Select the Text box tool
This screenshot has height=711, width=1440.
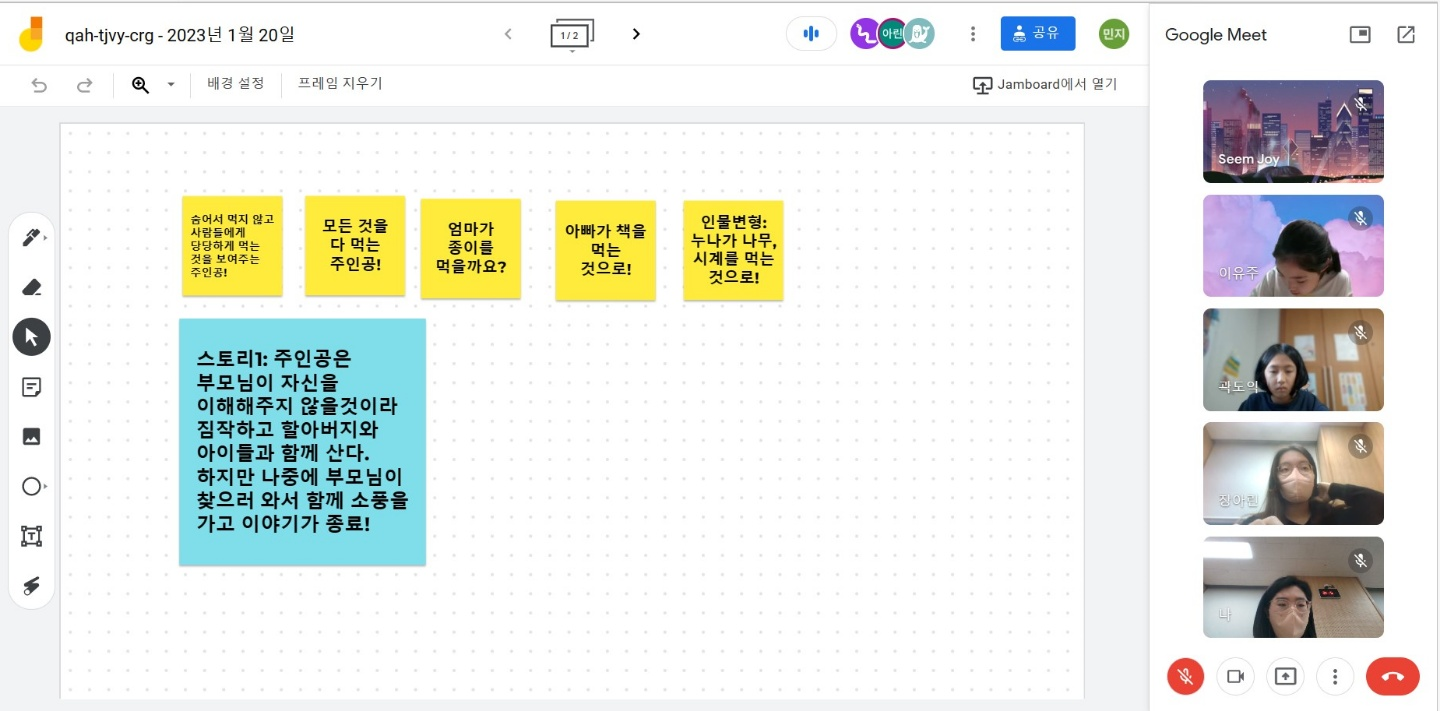point(31,536)
